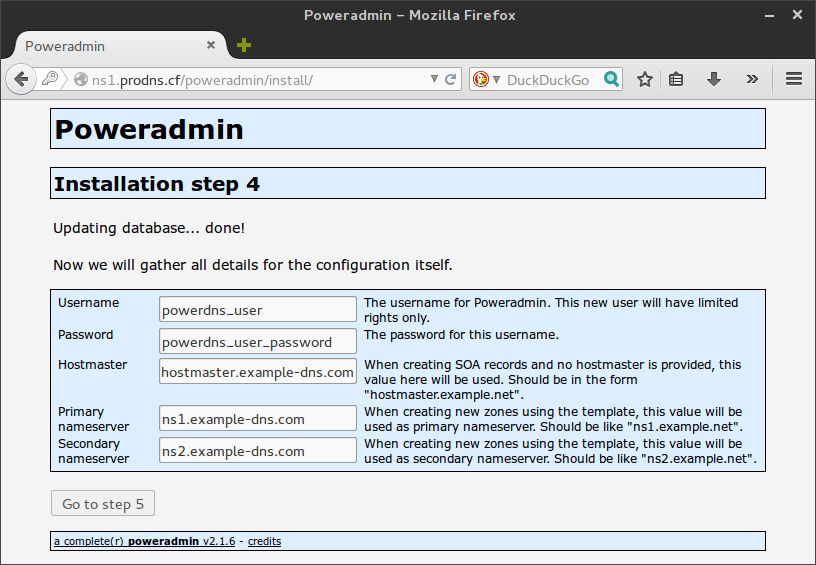
Task: Click the Password input field
Action: (258, 341)
